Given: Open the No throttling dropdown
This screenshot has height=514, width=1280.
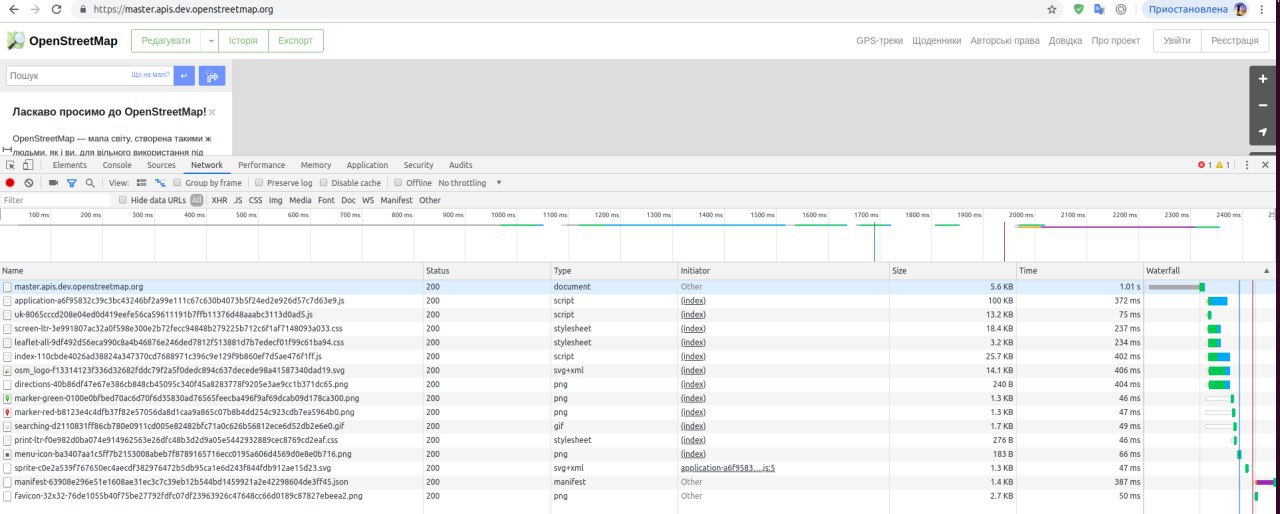Looking at the screenshot, I should tap(470, 183).
